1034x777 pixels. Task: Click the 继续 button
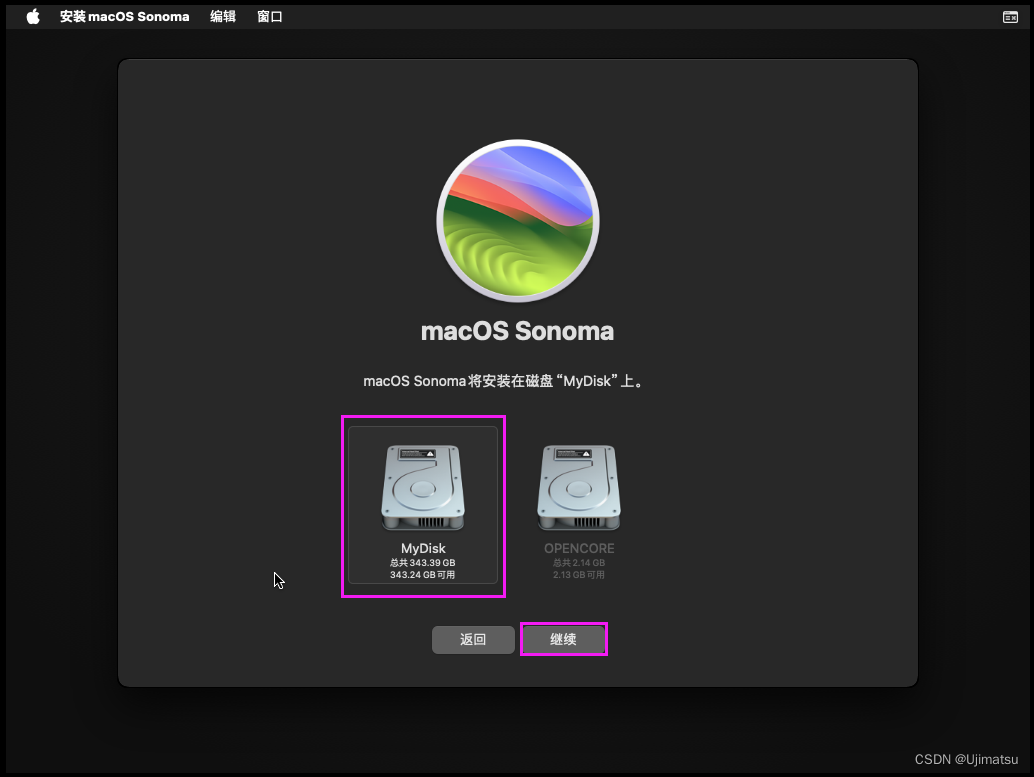pyautogui.click(x=563, y=639)
